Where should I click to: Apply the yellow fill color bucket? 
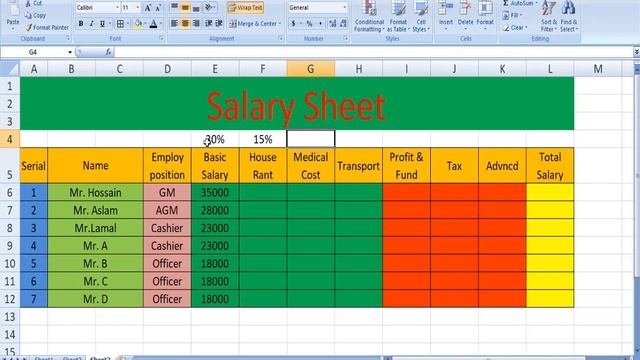(138, 24)
